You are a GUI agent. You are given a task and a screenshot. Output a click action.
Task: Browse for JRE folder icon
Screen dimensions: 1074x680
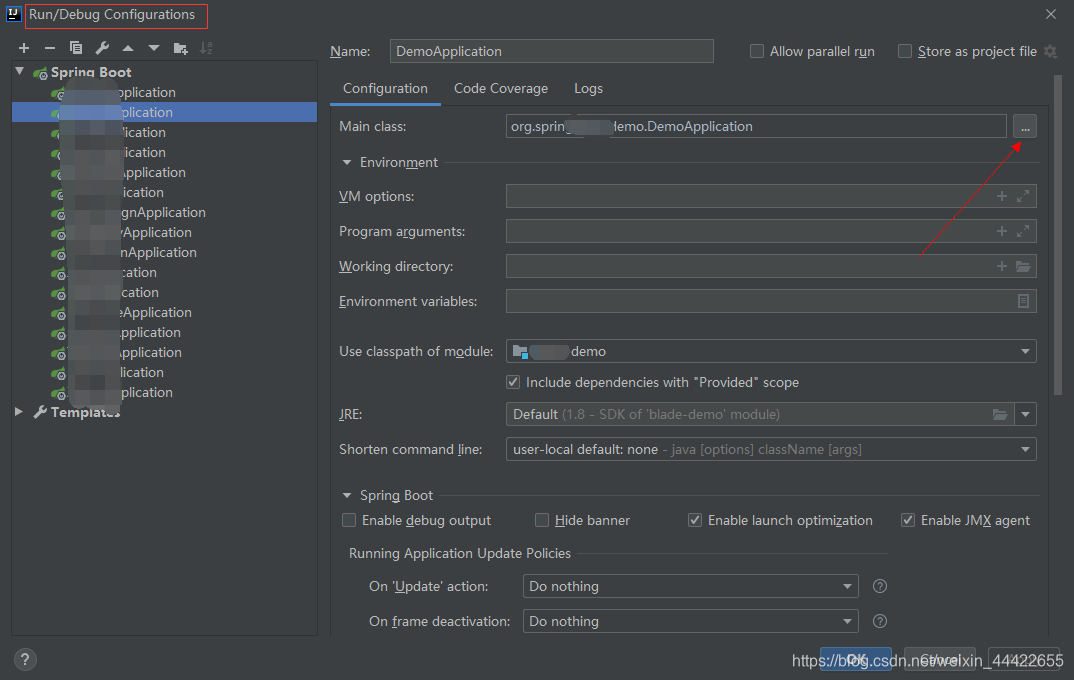pyautogui.click(x=1000, y=414)
